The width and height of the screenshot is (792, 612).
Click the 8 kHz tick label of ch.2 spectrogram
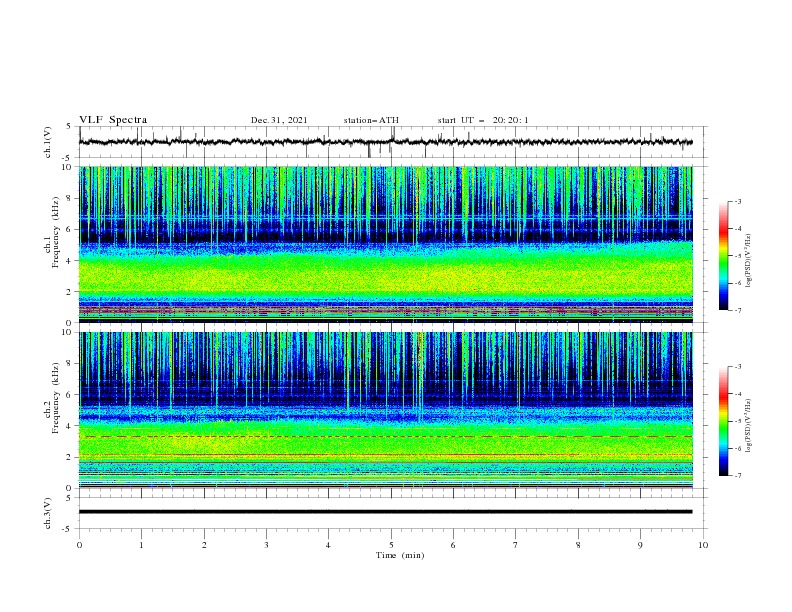[69, 364]
